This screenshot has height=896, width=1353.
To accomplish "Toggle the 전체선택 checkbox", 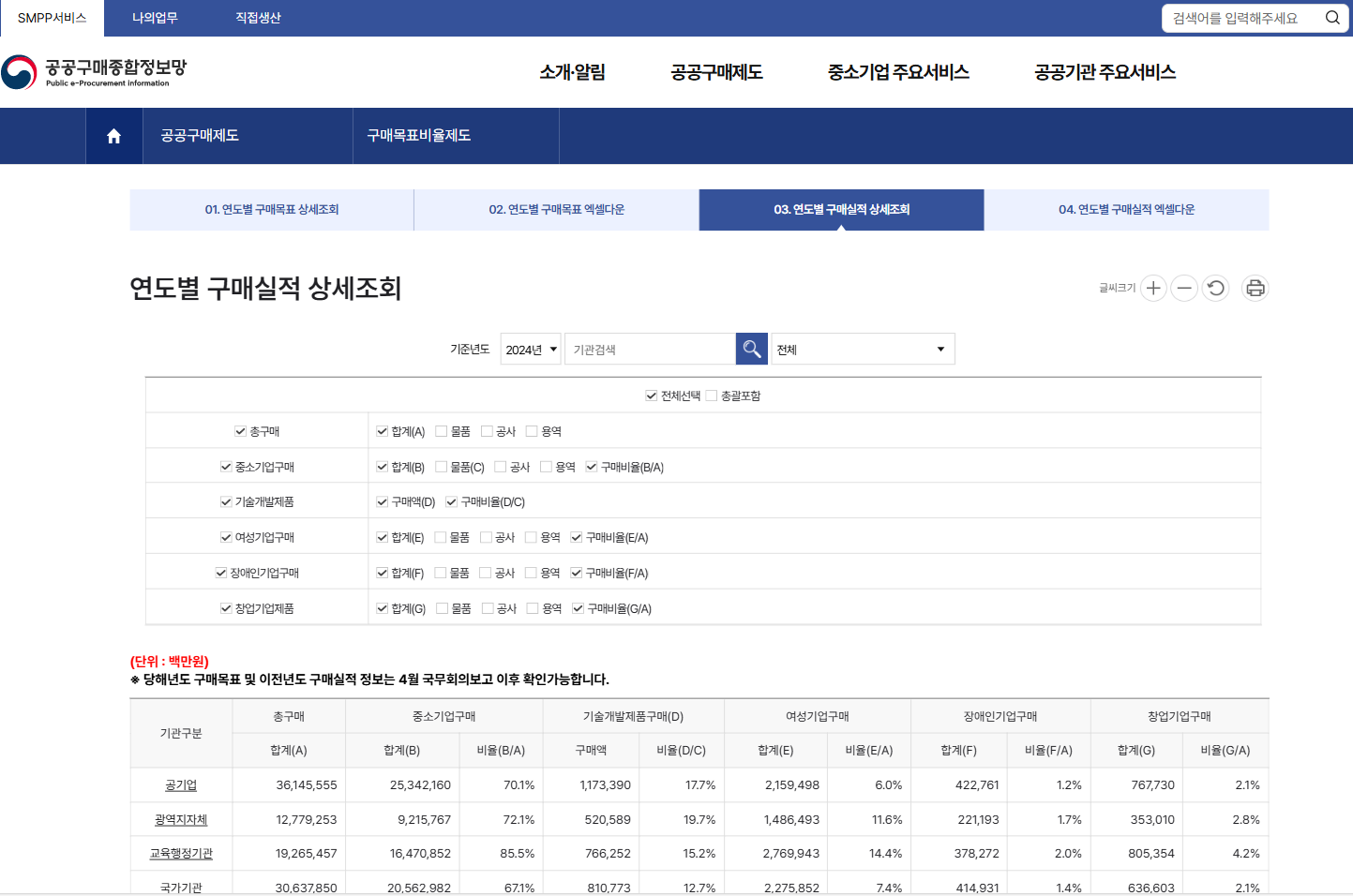I will 651,396.
